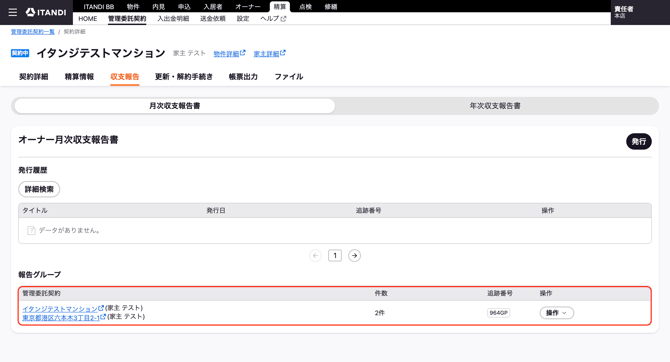The width and height of the screenshot is (670, 362).
Task: Open the 責任者 account menu
Action: (x=640, y=12)
